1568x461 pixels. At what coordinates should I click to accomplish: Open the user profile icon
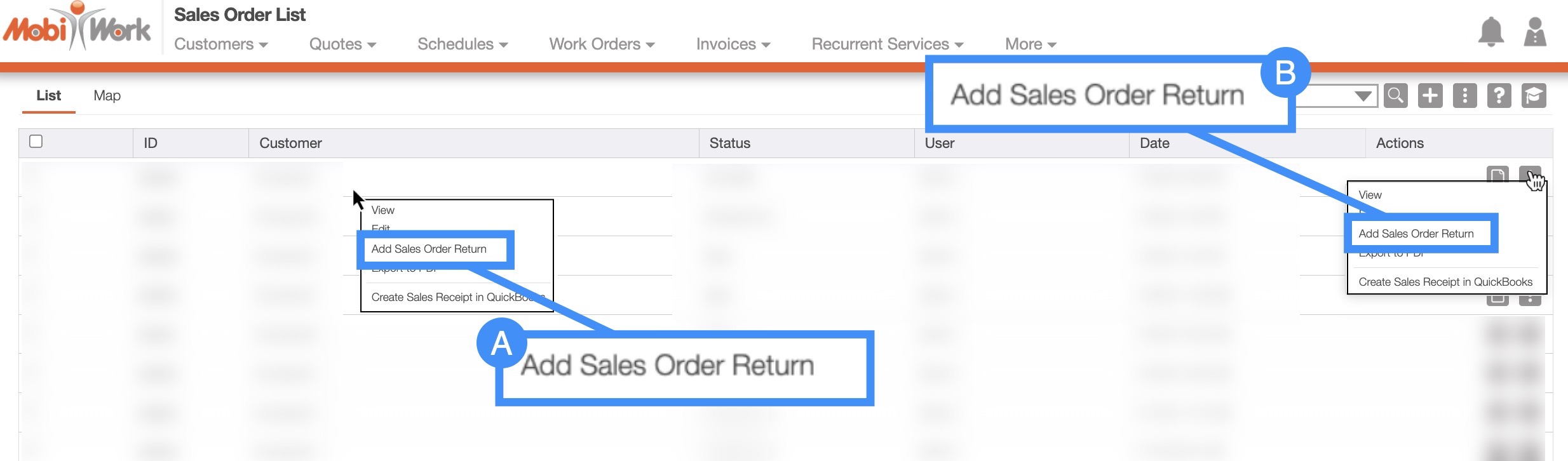(1535, 32)
